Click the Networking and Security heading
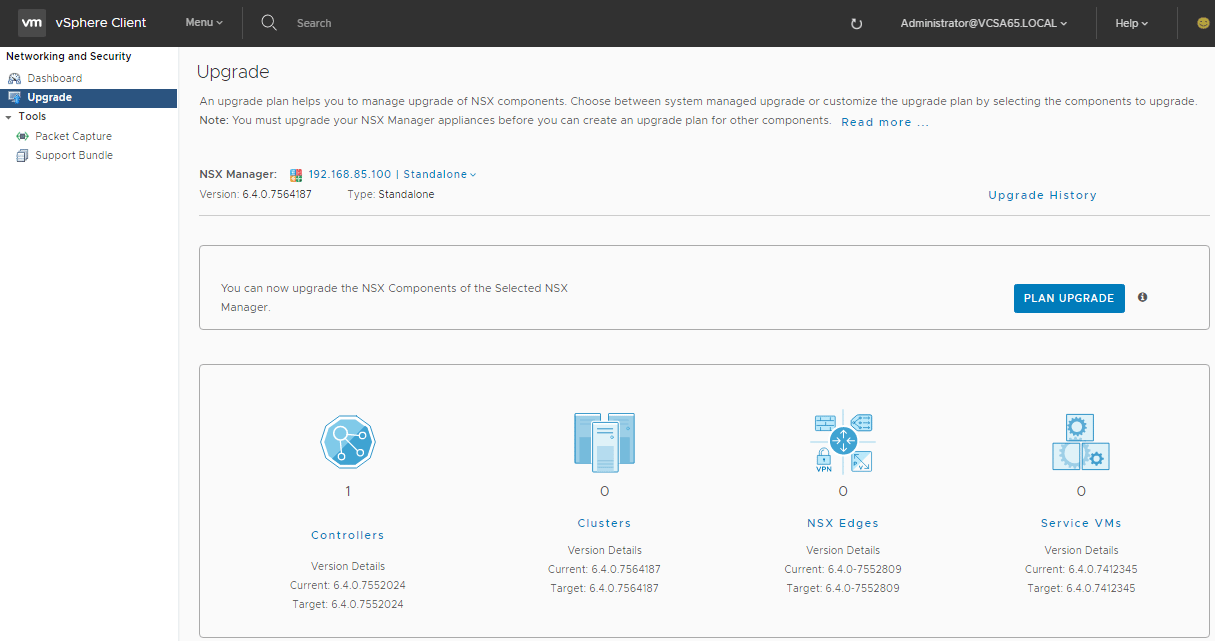This screenshot has width=1215, height=641. (68, 56)
